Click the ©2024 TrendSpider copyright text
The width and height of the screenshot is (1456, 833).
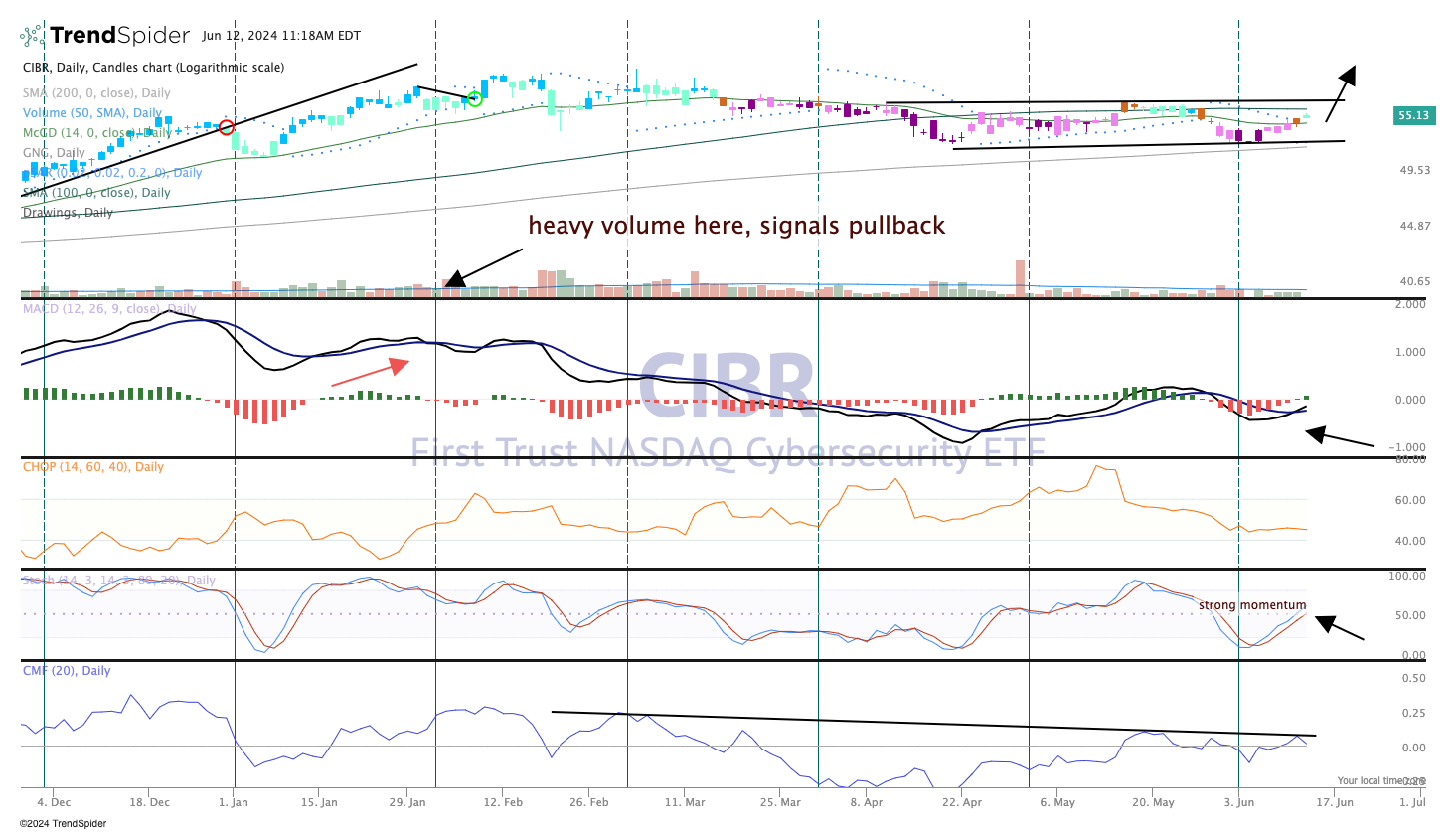tap(63, 823)
